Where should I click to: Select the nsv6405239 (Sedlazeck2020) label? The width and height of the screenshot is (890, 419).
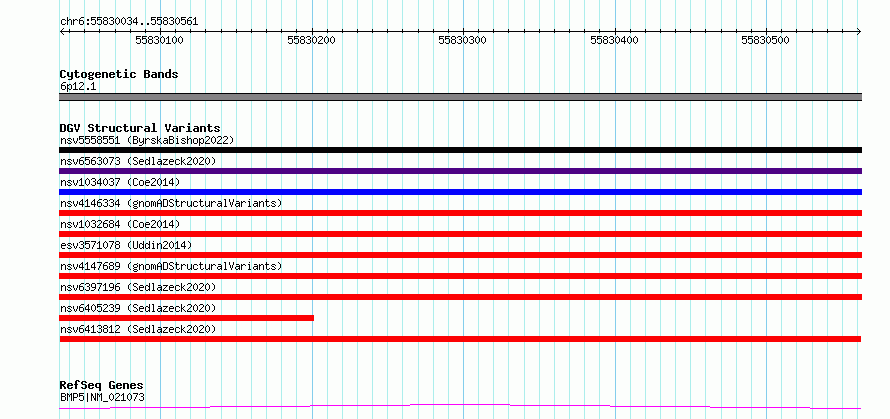click(x=138, y=308)
